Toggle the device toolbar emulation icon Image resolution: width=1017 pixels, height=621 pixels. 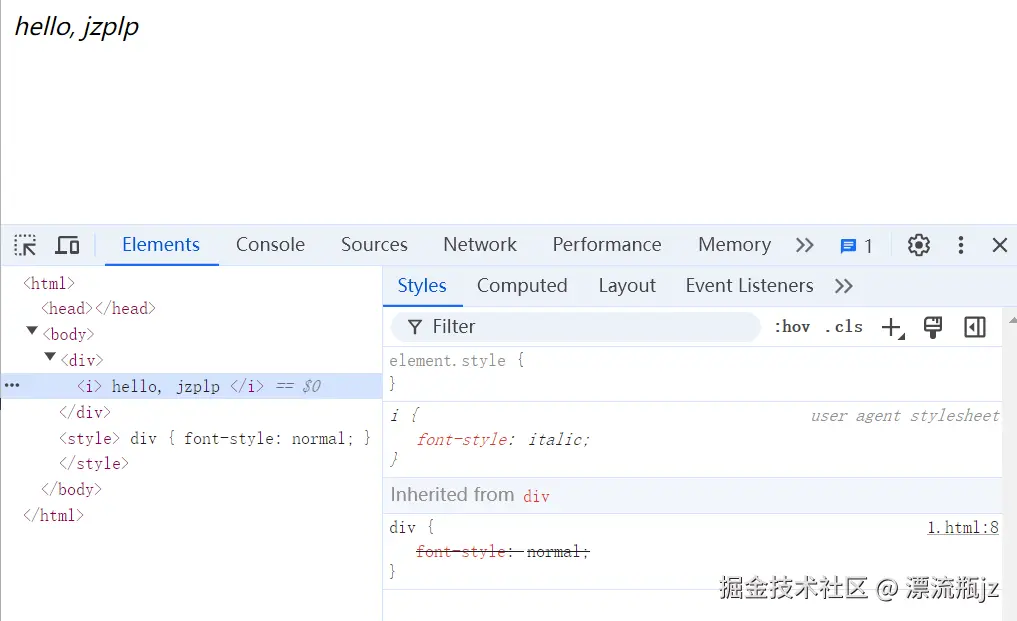(67, 244)
